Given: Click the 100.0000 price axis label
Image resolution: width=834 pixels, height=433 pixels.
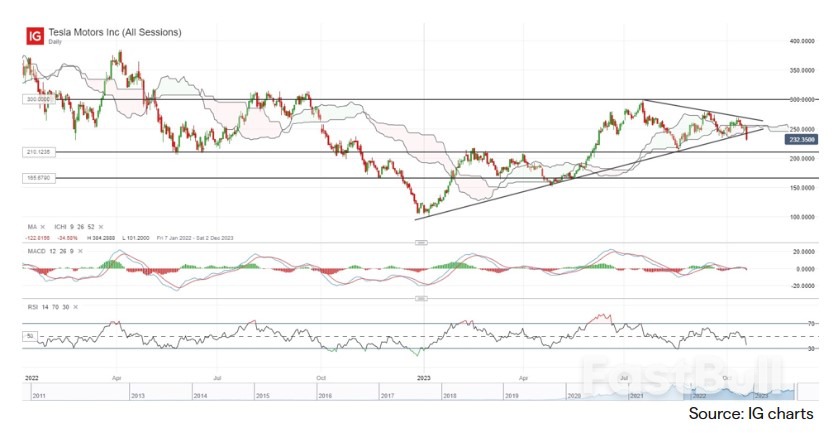Looking at the screenshot, I should pyautogui.click(x=802, y=217).
